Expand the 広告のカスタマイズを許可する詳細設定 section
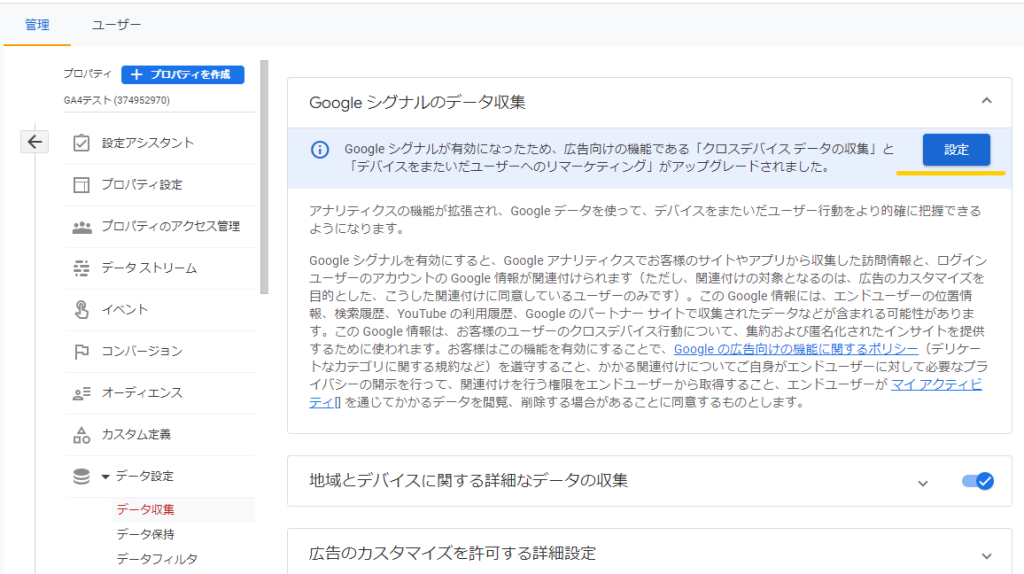 [x=986, y=556]
